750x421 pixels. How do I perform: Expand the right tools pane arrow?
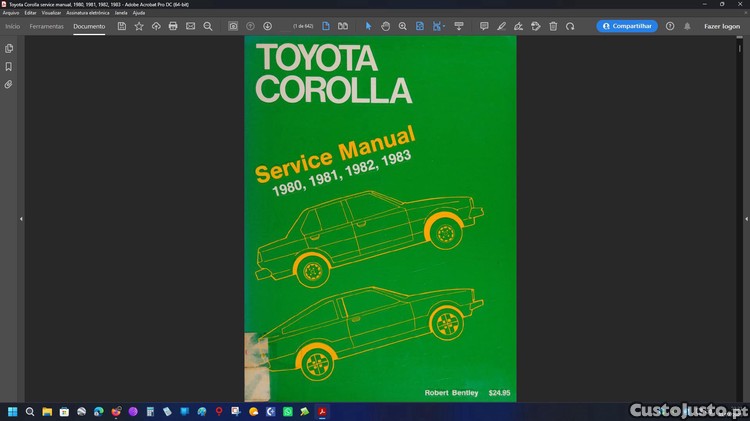click(x=746, y=219)
